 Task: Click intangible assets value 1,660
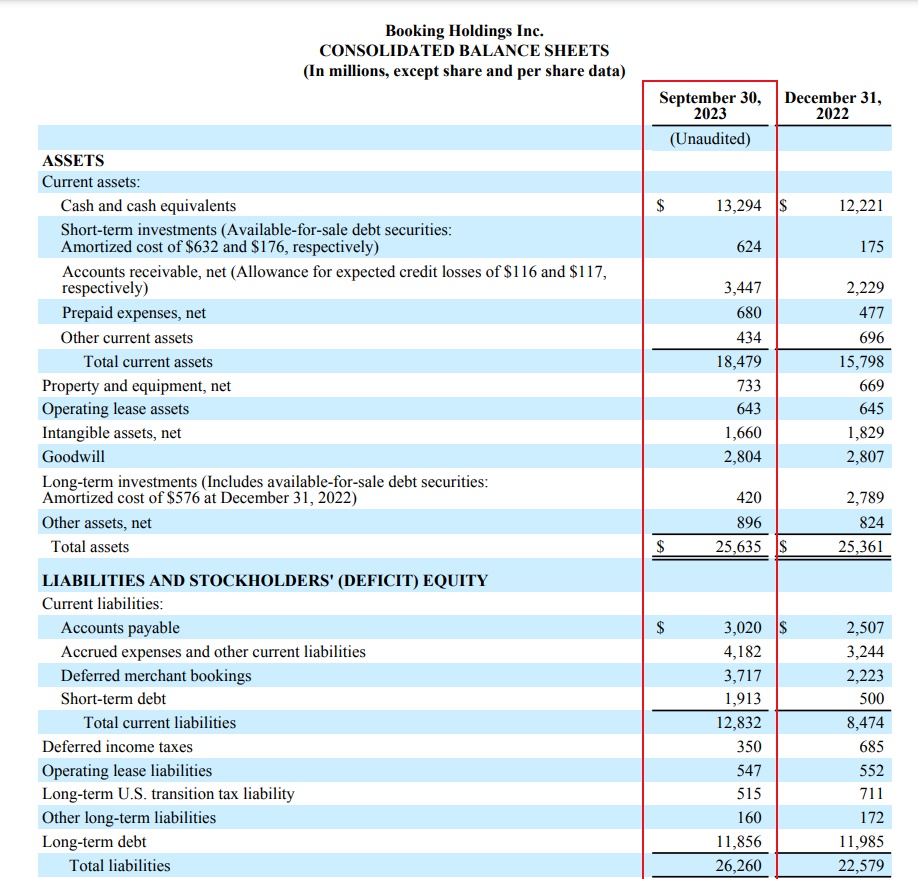pos(742,433)
